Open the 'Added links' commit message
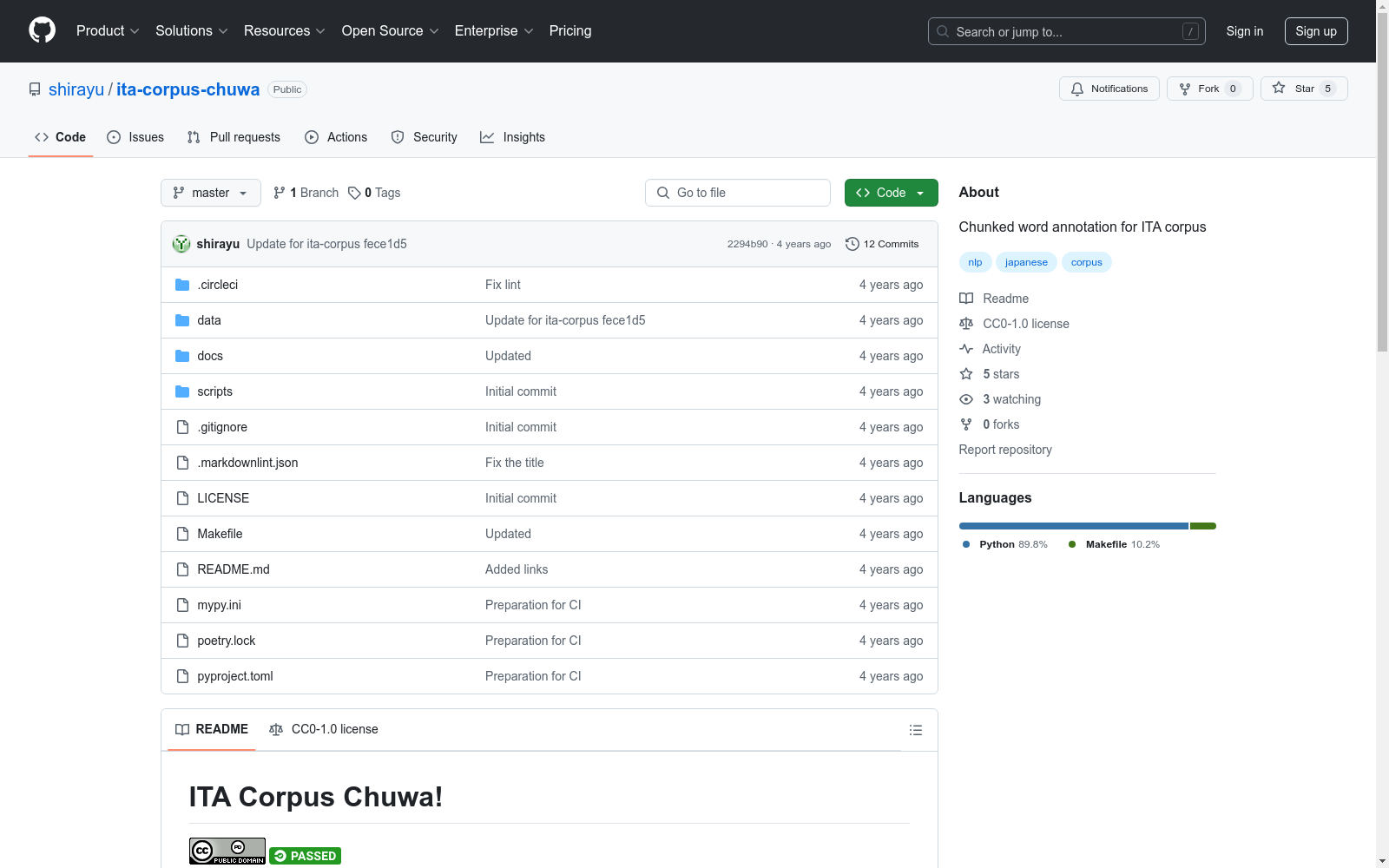Image resolution: width=1389 pixels, height=868 pixels. tap(517, 569)
